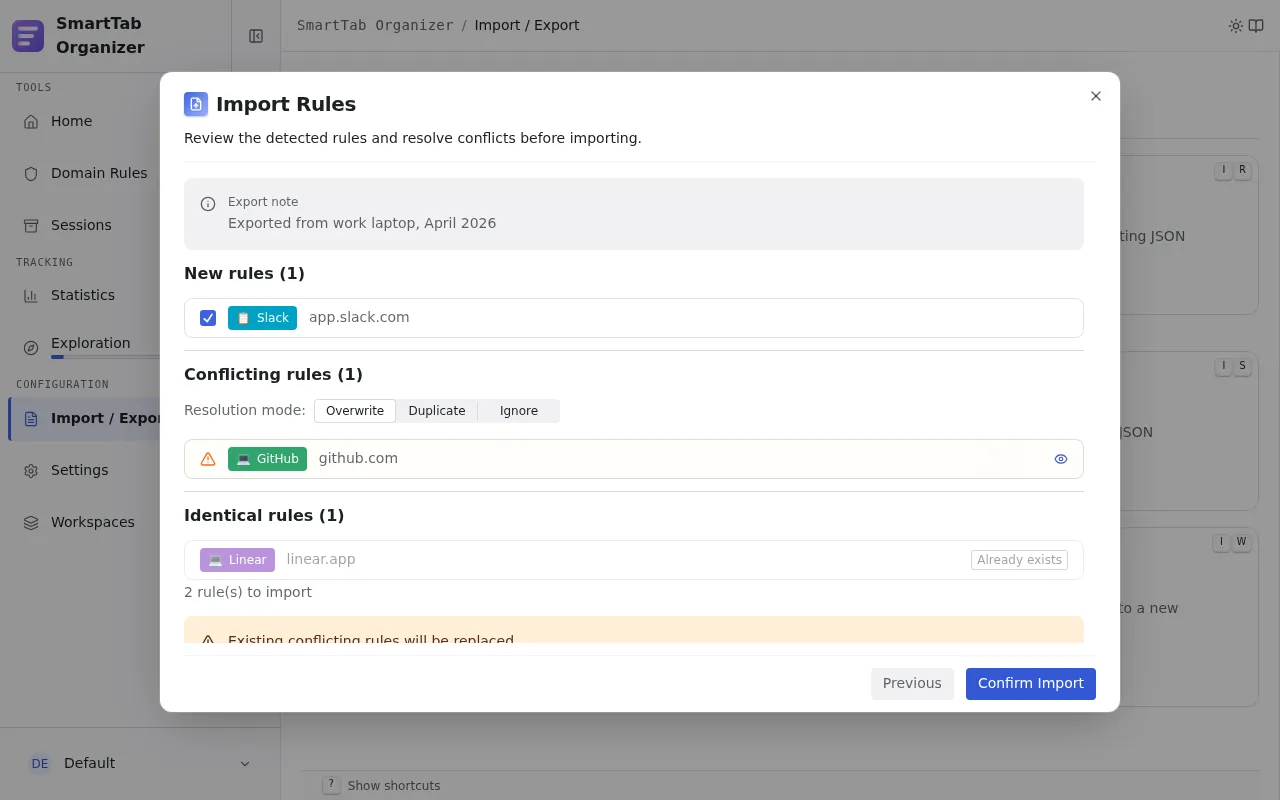Image resolution: width=1280 pixels, height=800 pixels.
Task: Click the Confirm Import button
Action: coord(1031,684)
